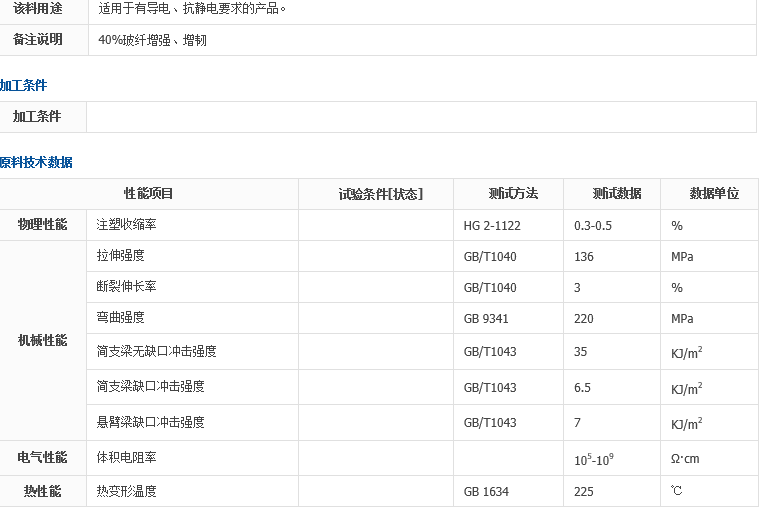Select the 简支梁无缺口冲击强度 row label
The image size is (768, 507).
coord(156,352)
